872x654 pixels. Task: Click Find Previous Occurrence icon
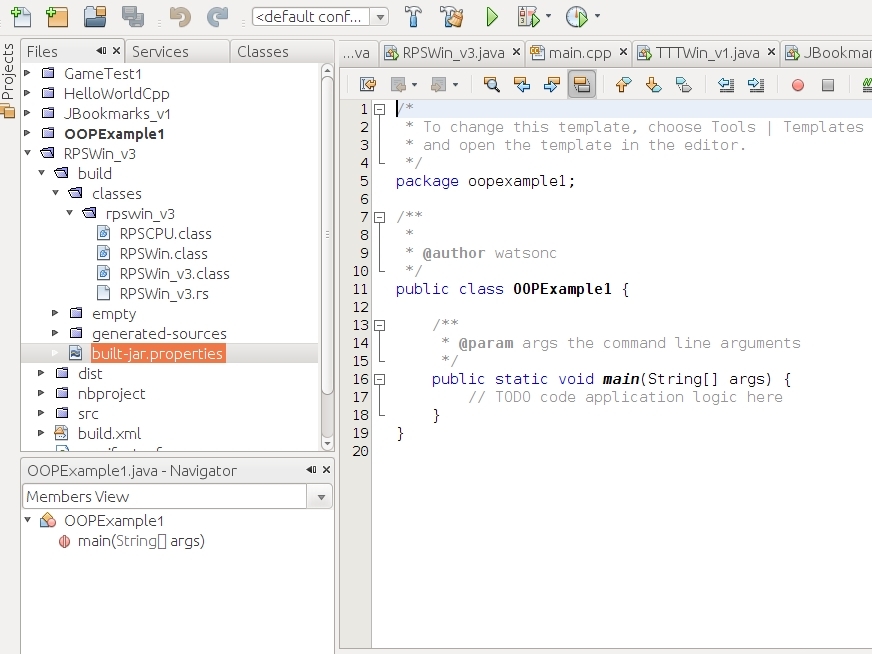point(522,85)
